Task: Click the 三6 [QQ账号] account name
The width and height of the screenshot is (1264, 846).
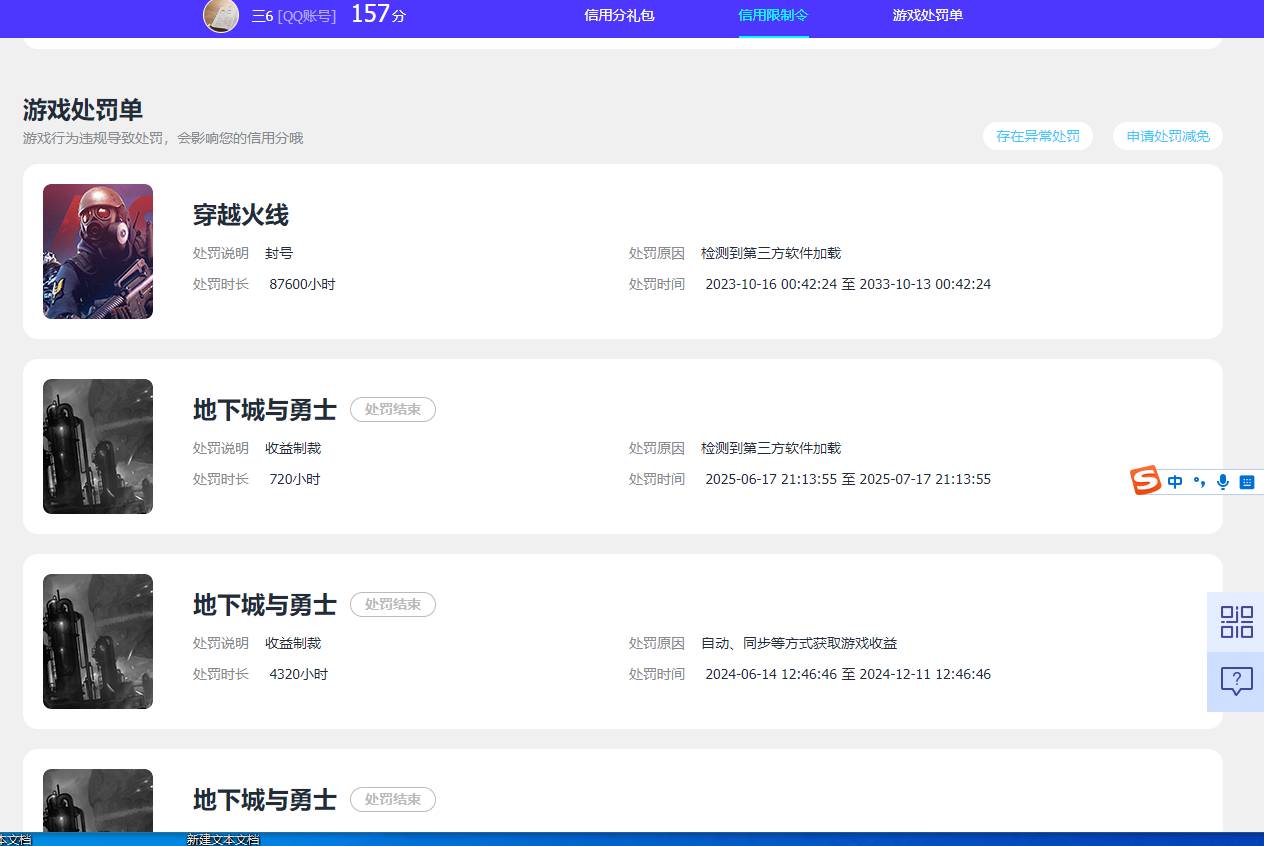Action: coord(291,16)
